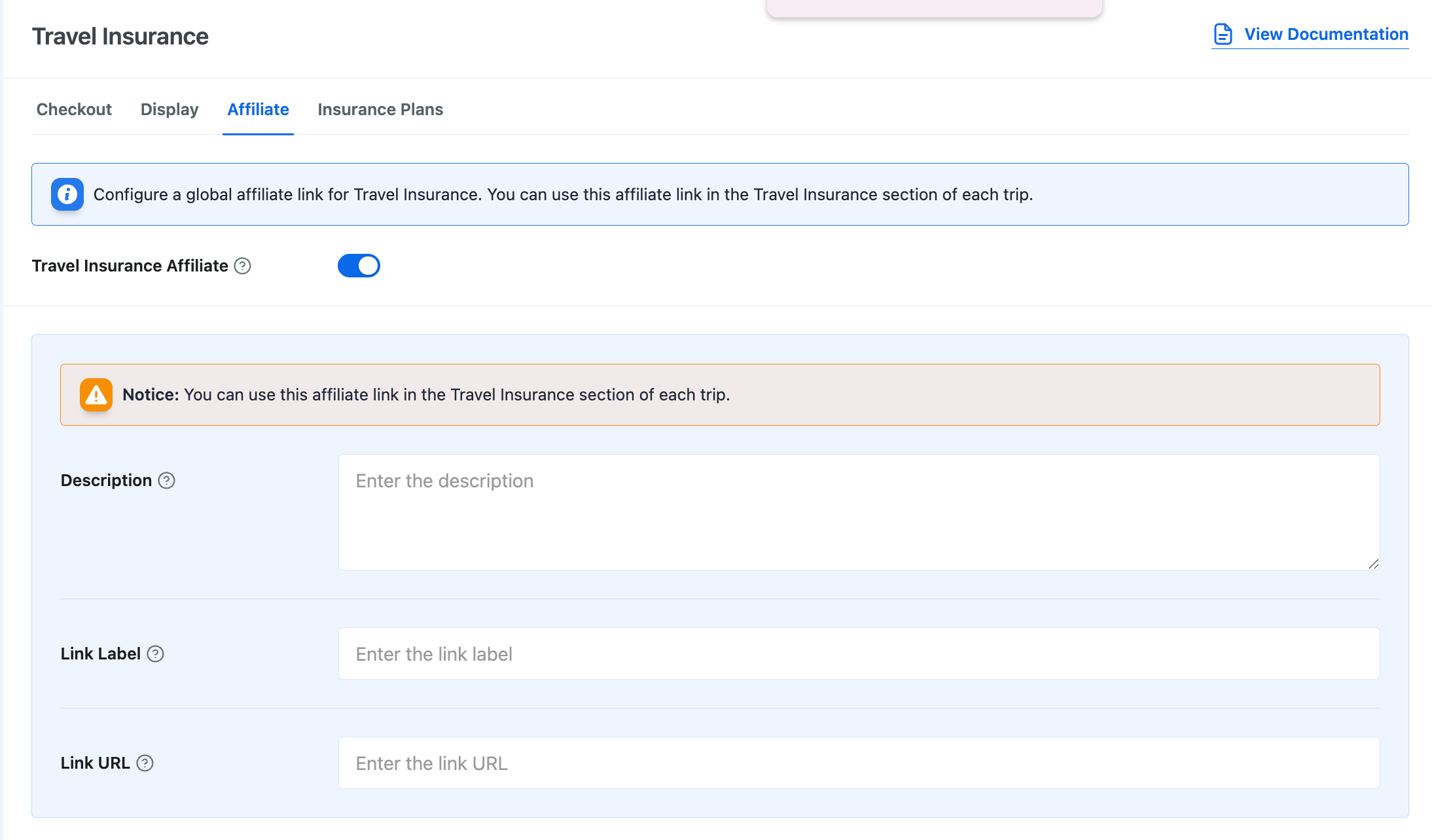Open the Insurance Plans tab
The width and height of the screenshot is (1432, 840).
(x=380, y=109)
